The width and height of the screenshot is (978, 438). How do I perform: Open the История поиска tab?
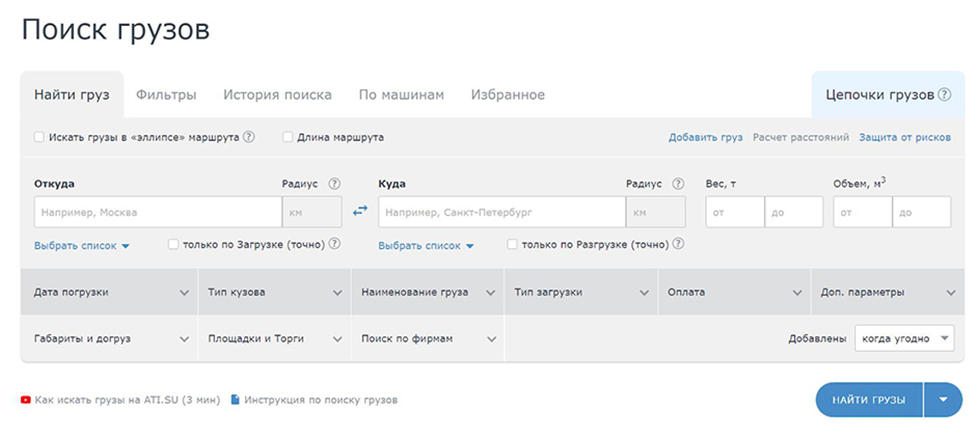277,95
